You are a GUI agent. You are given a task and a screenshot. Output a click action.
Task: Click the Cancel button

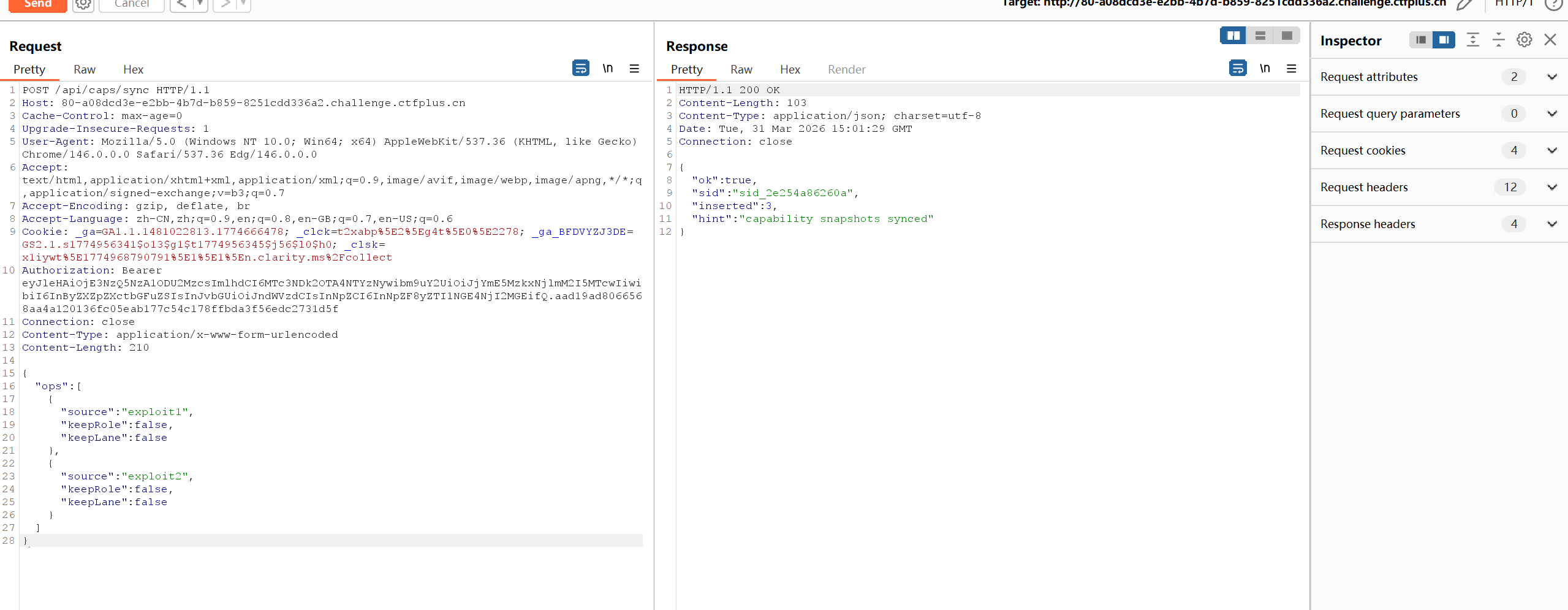131,4
